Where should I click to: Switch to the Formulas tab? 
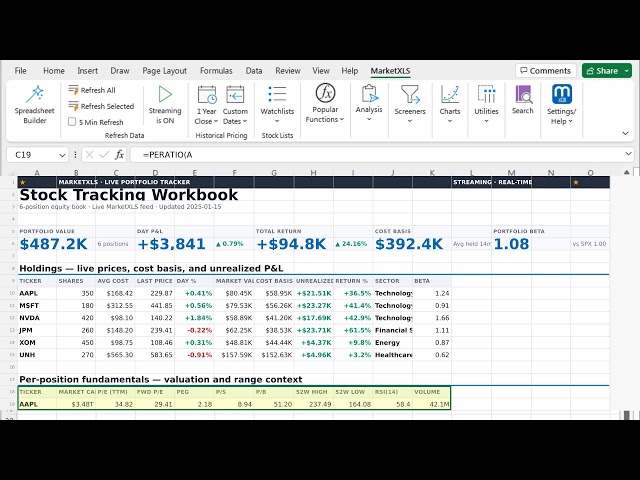[216, 71]
